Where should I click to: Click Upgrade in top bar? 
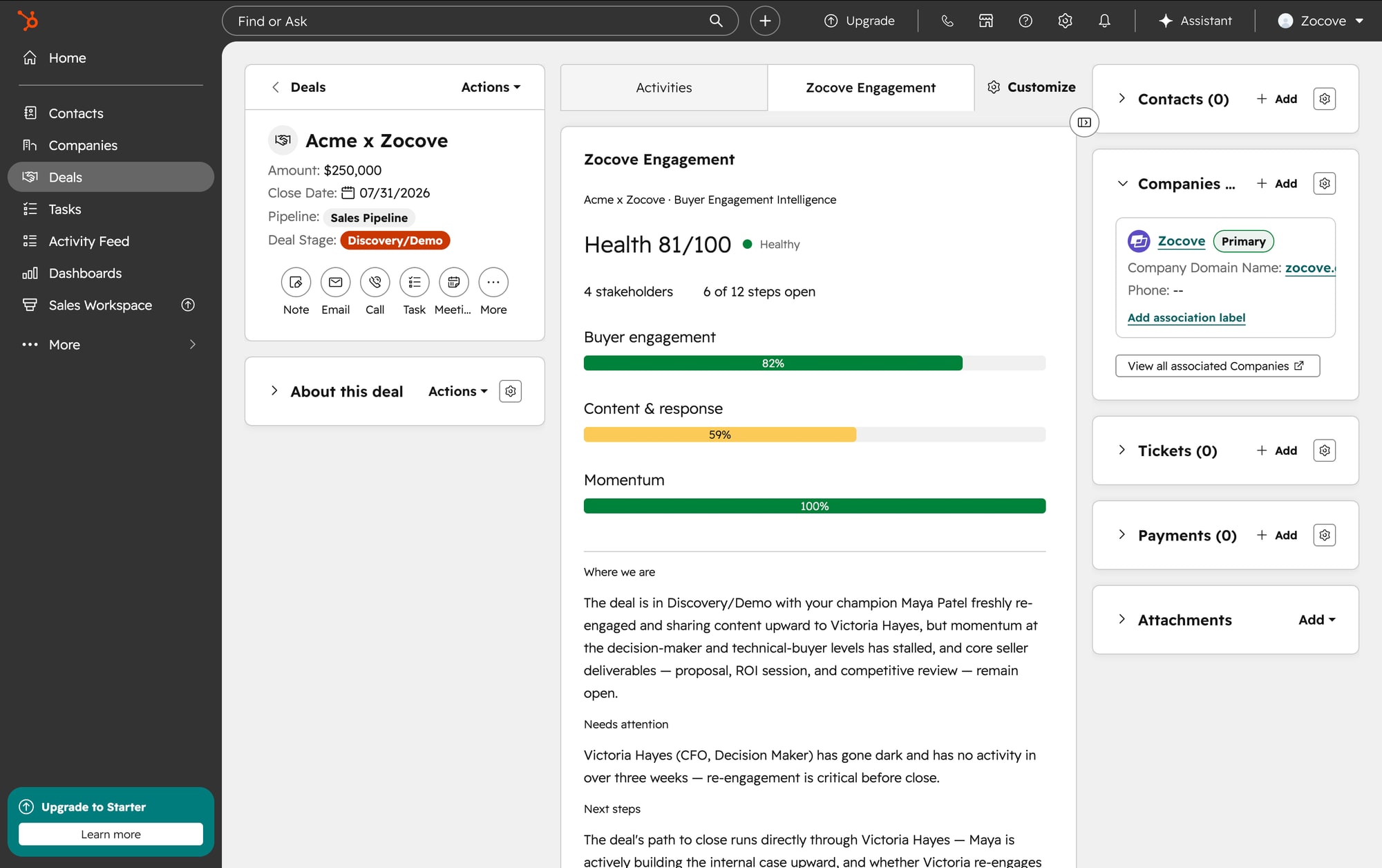point(860,21)
